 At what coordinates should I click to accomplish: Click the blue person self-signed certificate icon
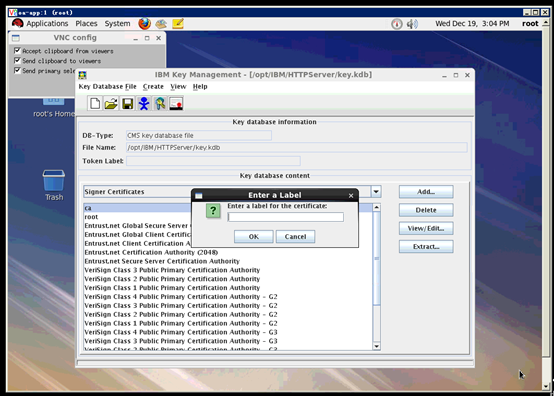[x=143, y=104]
